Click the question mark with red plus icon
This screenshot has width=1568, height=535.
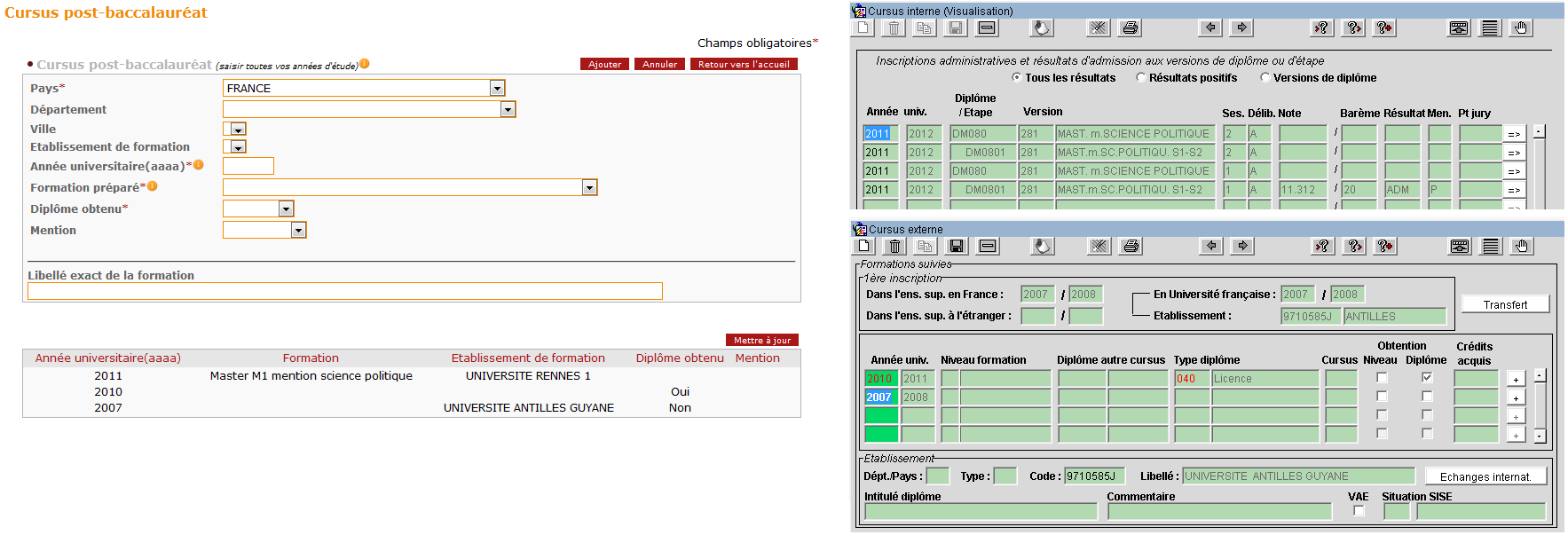(x=1383, y=28)
